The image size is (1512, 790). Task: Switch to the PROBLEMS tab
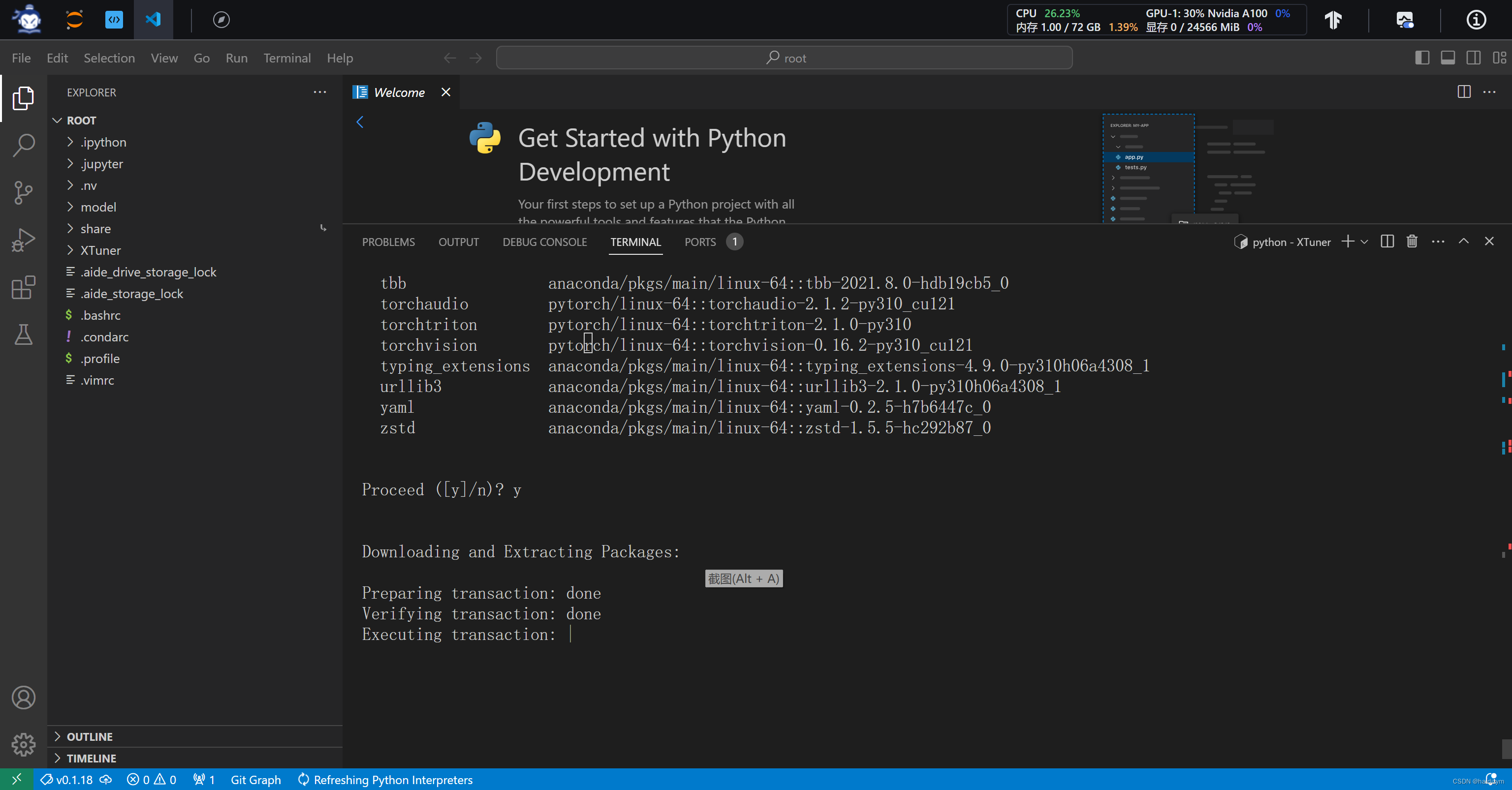point(388,241)
